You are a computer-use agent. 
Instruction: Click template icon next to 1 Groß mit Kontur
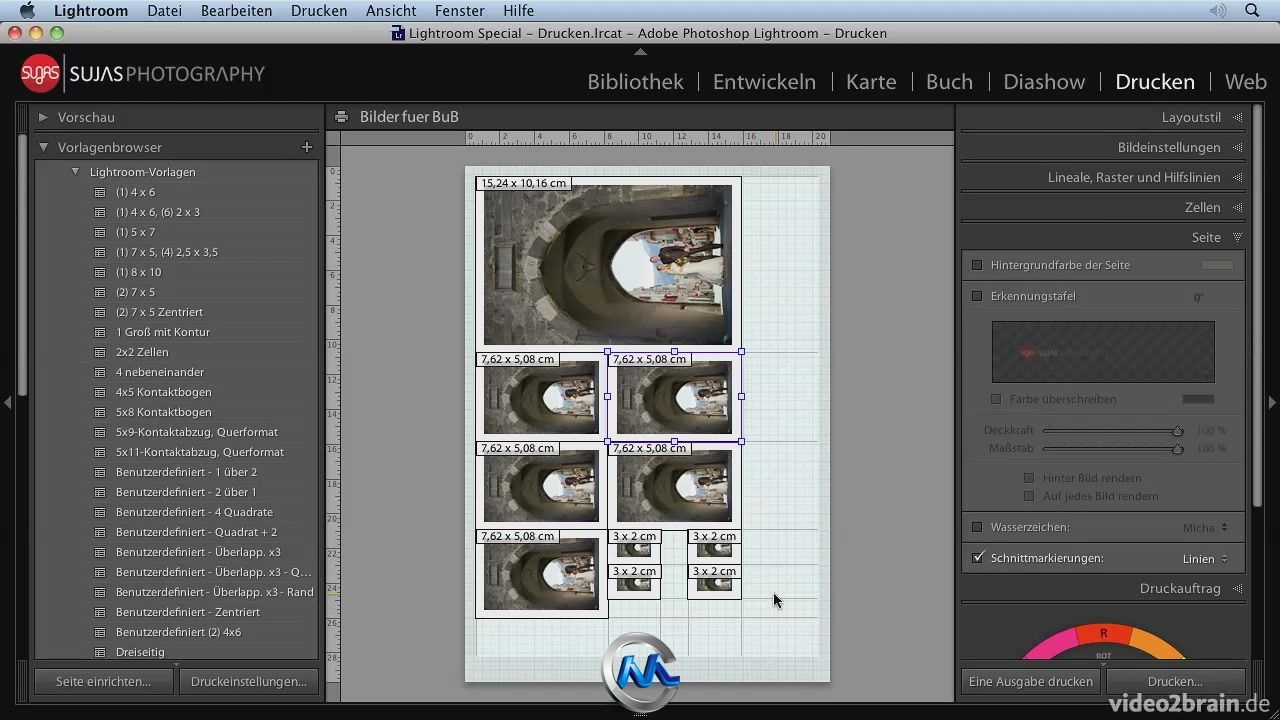pos(100,332)
